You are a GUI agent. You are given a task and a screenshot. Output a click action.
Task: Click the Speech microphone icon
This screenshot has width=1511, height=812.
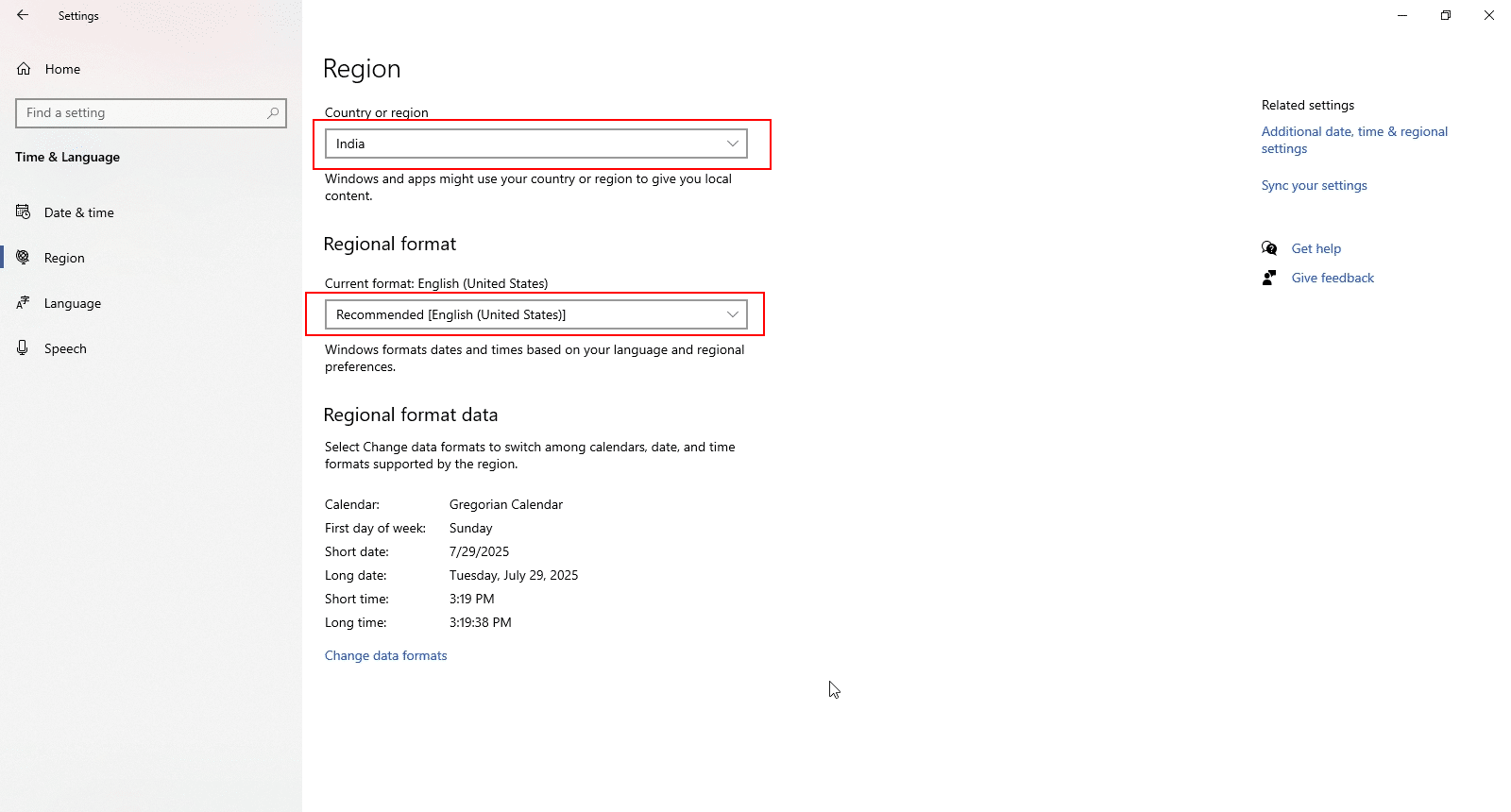click(x=23, y=347)
